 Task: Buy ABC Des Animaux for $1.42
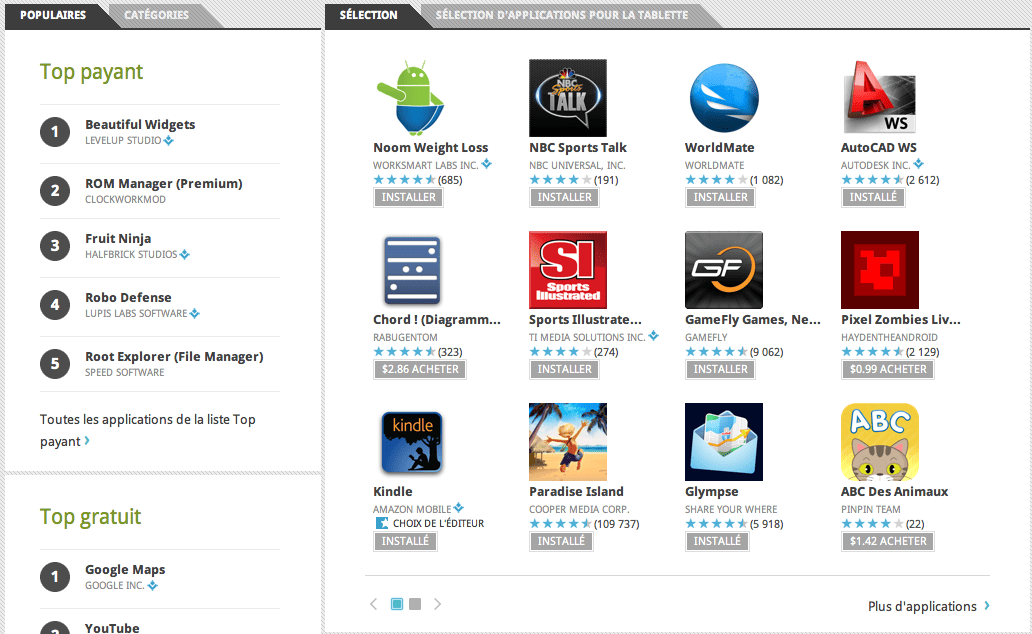pyautogui.click(x=888, y=541)
